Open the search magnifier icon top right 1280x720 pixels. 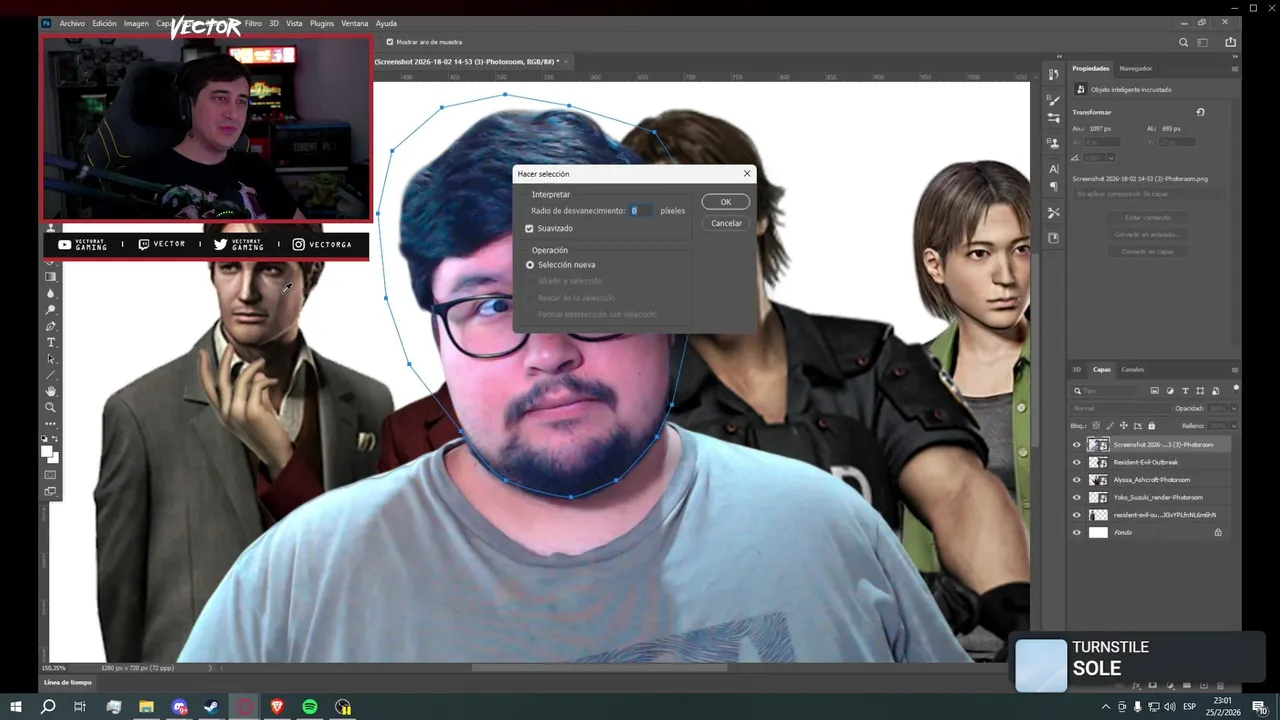[x=1184, y=42]
